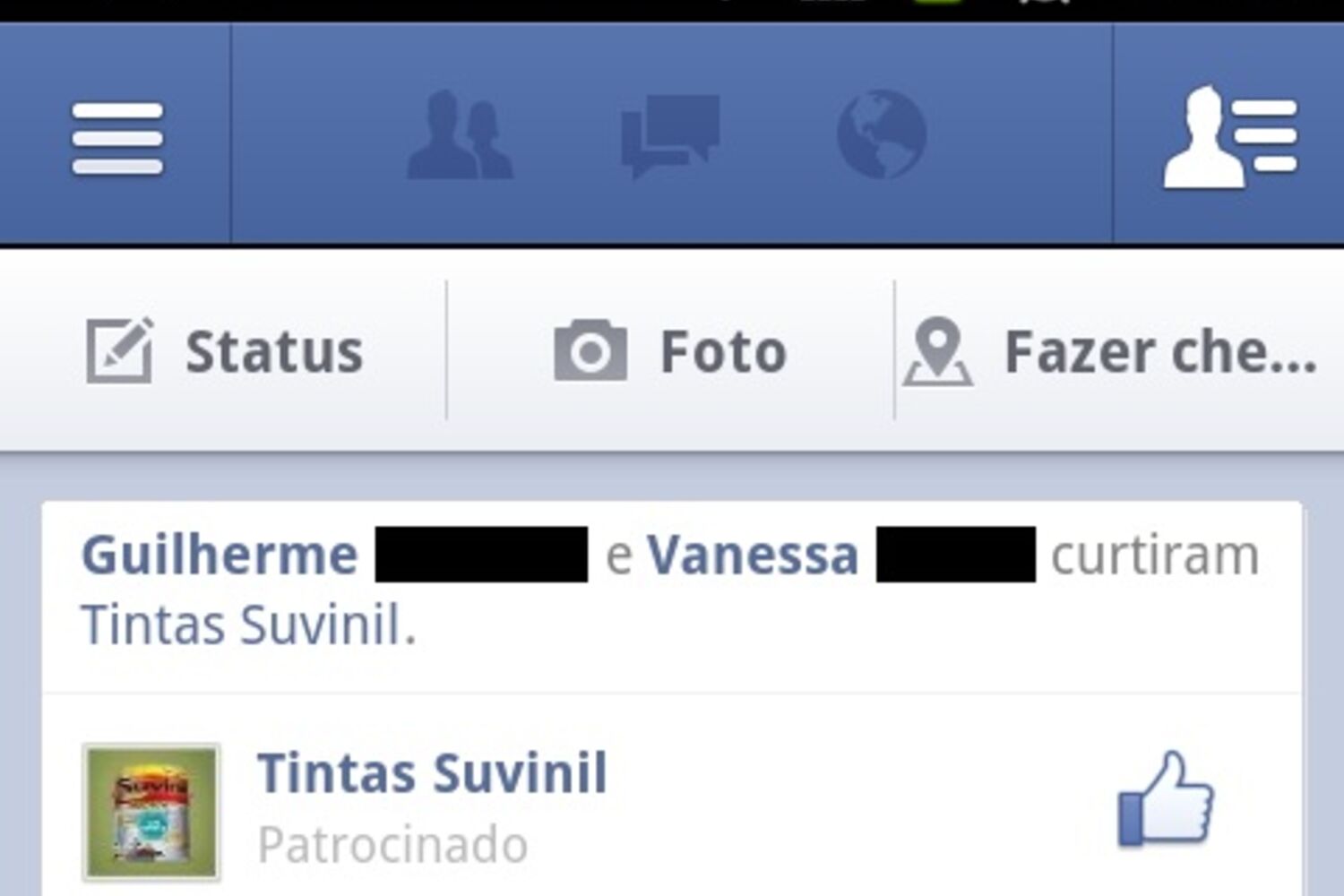Tap the location pin check-in icon
Image resolution: width=1344 pixels, height=896 pixels.
[937, 351]
